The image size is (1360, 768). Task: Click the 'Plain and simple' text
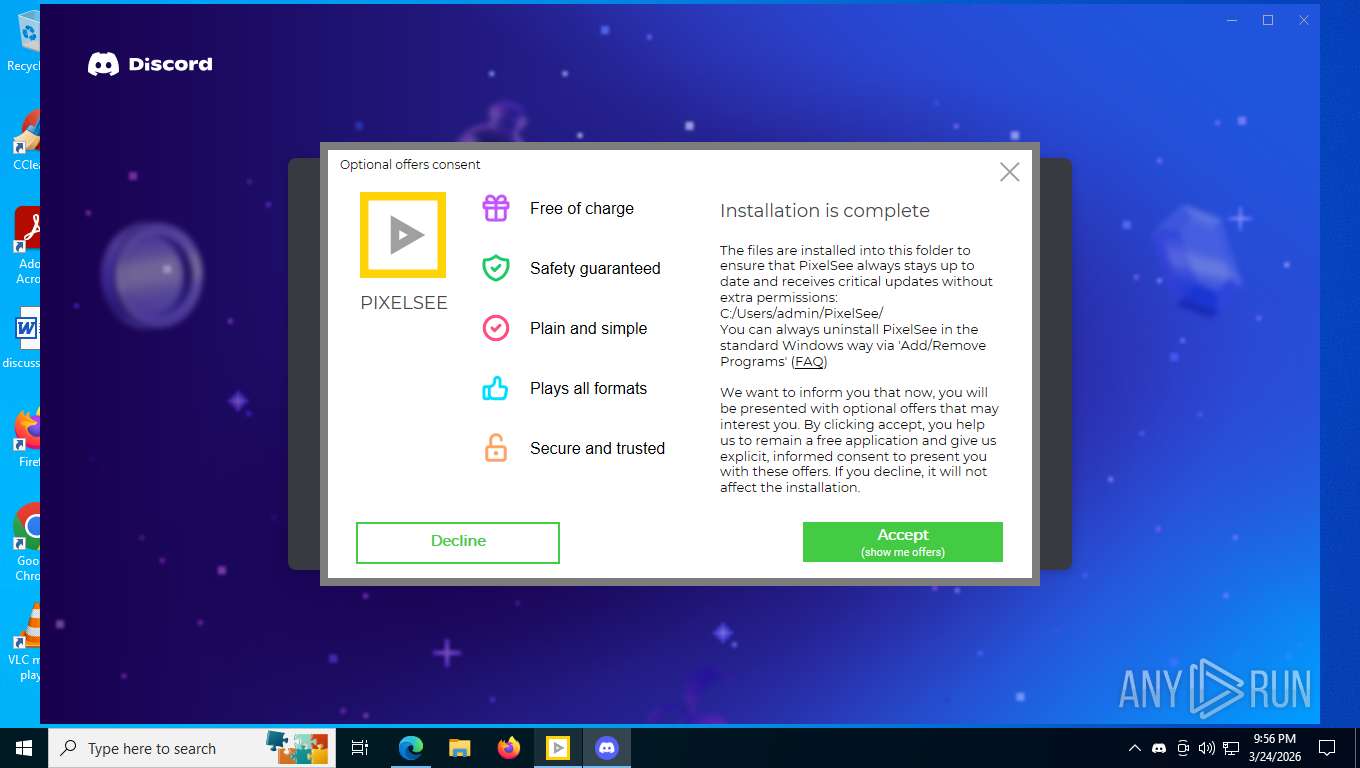[x=588, y=328]
